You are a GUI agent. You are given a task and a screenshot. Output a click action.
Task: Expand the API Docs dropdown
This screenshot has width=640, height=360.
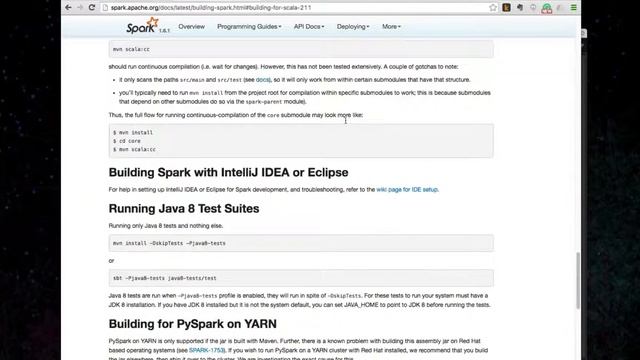pyautogui.click(x=309, y=27)
